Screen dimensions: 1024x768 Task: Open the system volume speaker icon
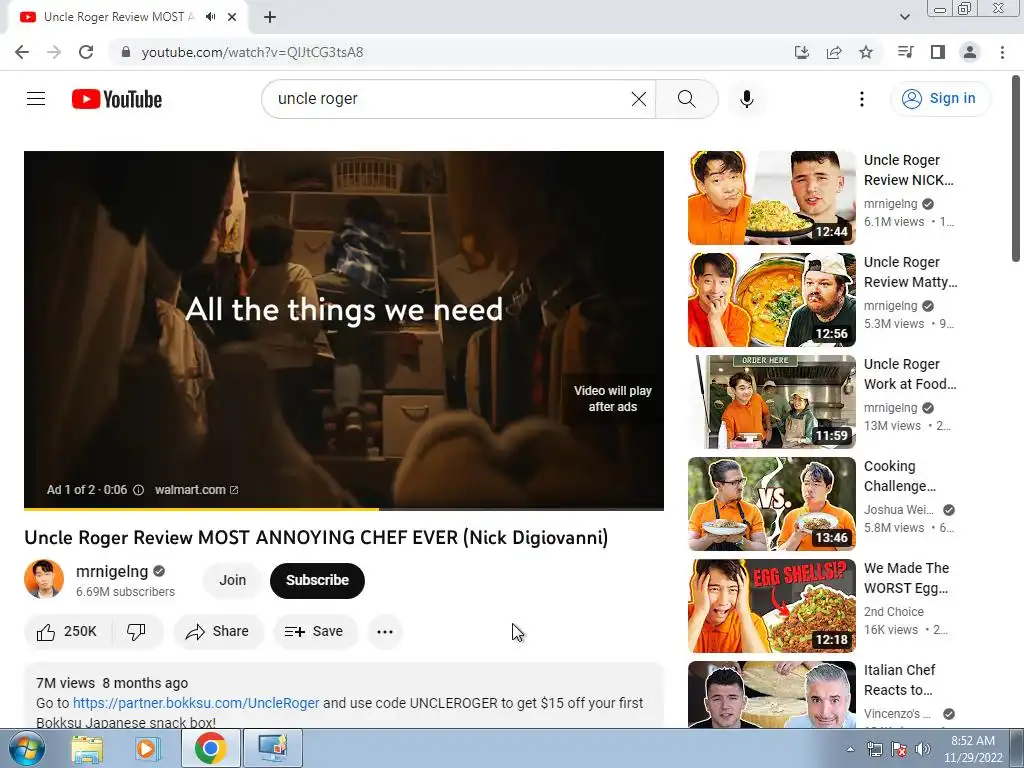pyautogui.click(x=922, y=749)
